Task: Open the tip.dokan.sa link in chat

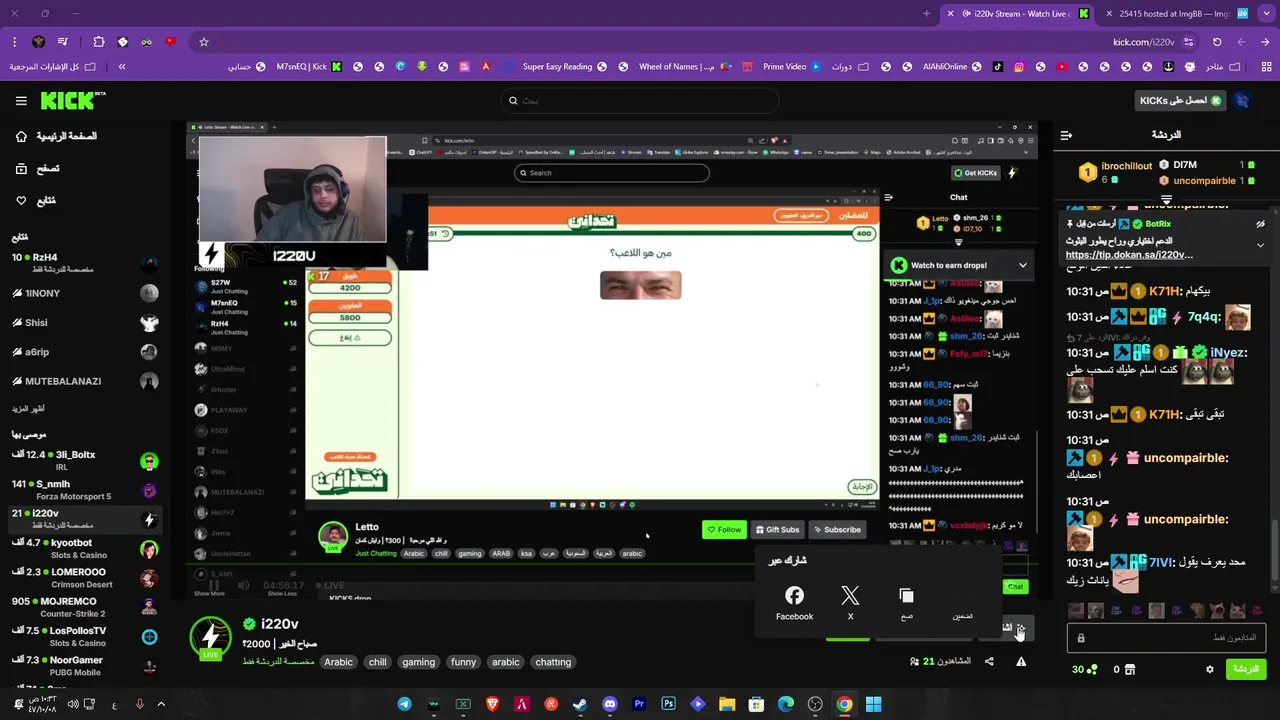Action: pos(1129,255)
